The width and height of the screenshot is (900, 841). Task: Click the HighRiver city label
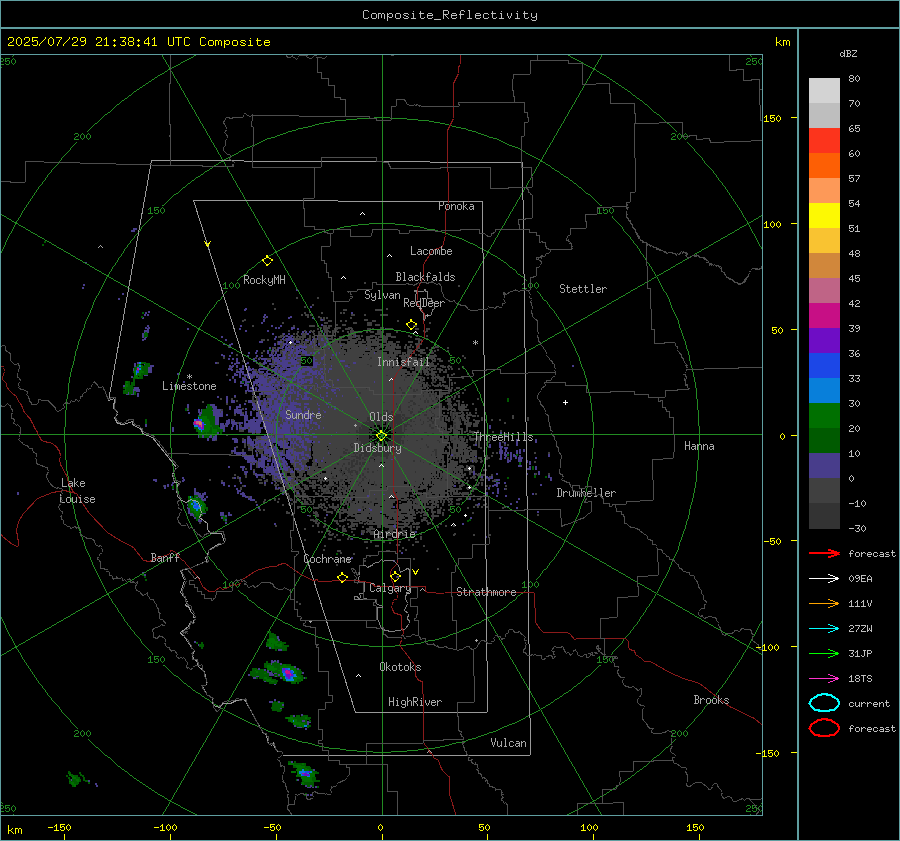click(x=415, y=702)
